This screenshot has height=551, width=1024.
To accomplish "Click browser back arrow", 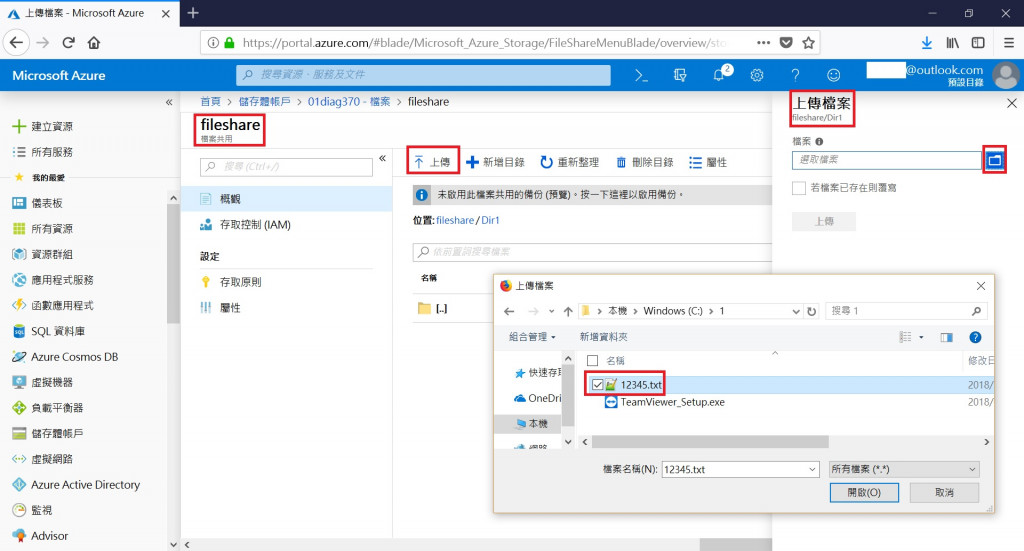I will 16,43.
